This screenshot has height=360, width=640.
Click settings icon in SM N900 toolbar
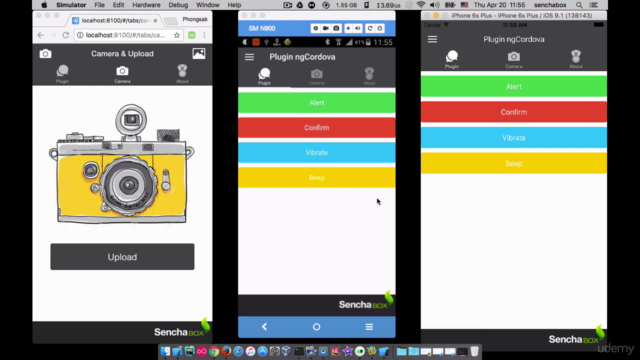(315, 28)
